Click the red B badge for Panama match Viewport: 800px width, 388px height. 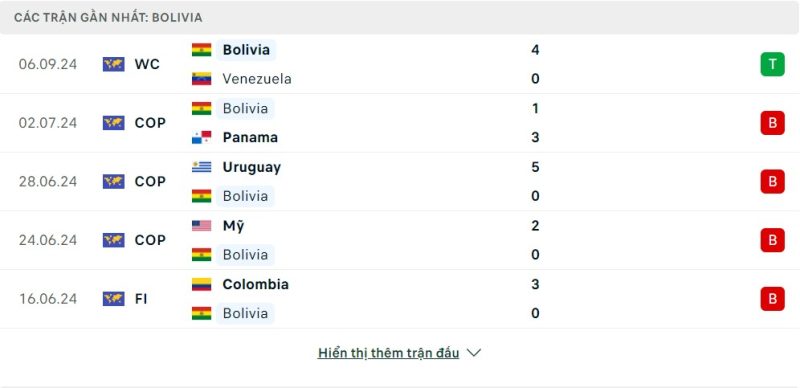[772, 123]
